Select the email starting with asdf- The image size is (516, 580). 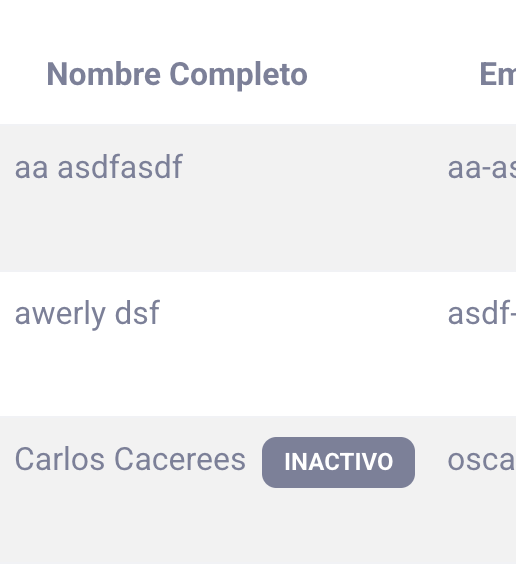[482, 313]
